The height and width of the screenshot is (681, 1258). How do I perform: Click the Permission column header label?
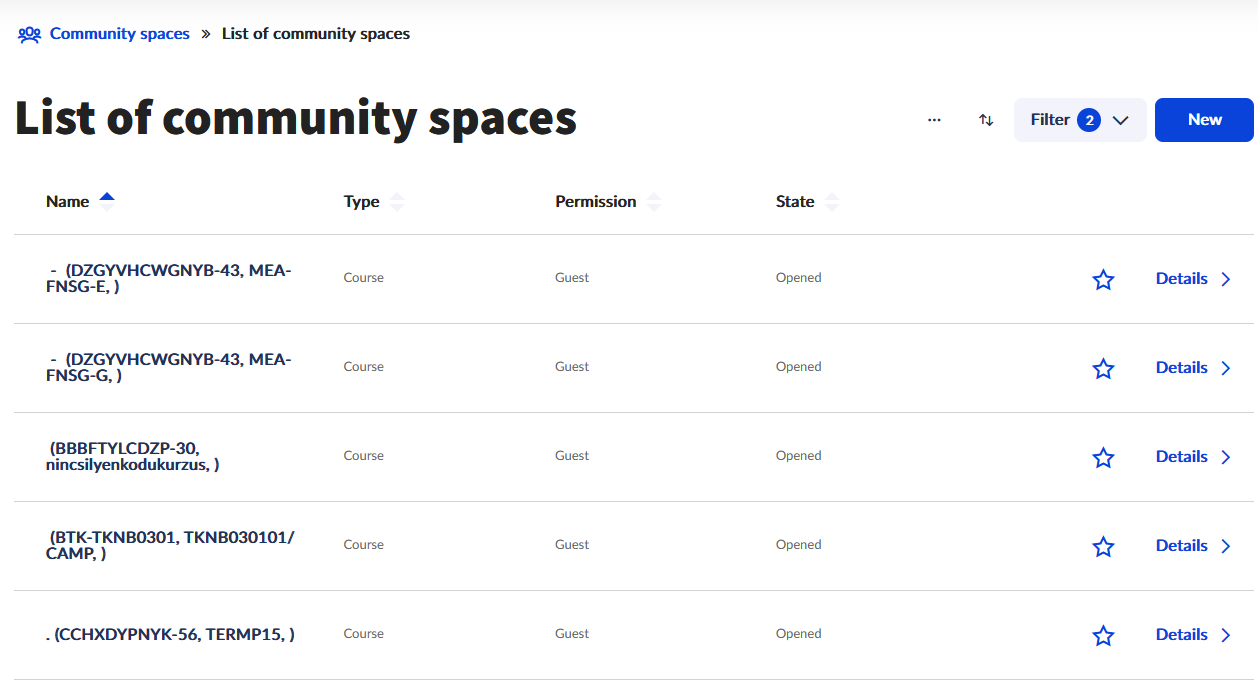pos(595,202)
